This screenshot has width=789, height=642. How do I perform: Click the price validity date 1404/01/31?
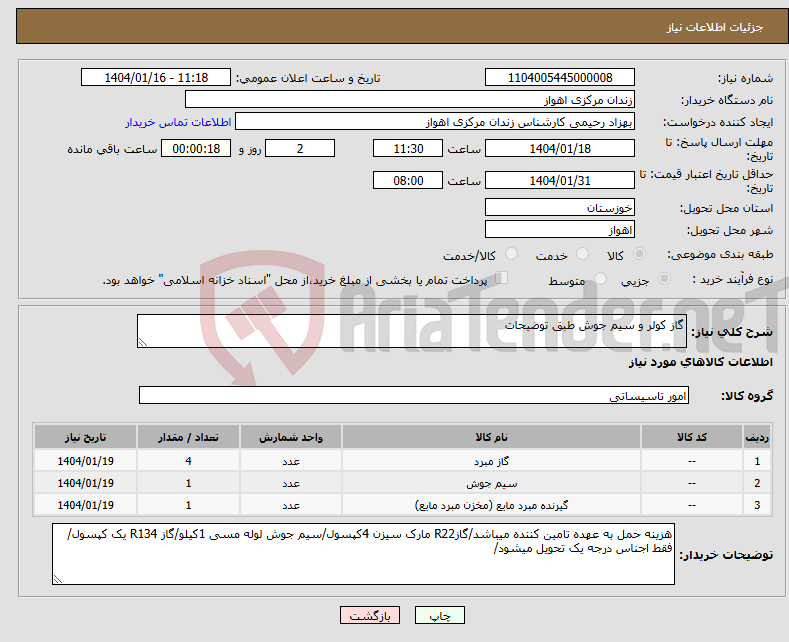click(x=560, y=180)
